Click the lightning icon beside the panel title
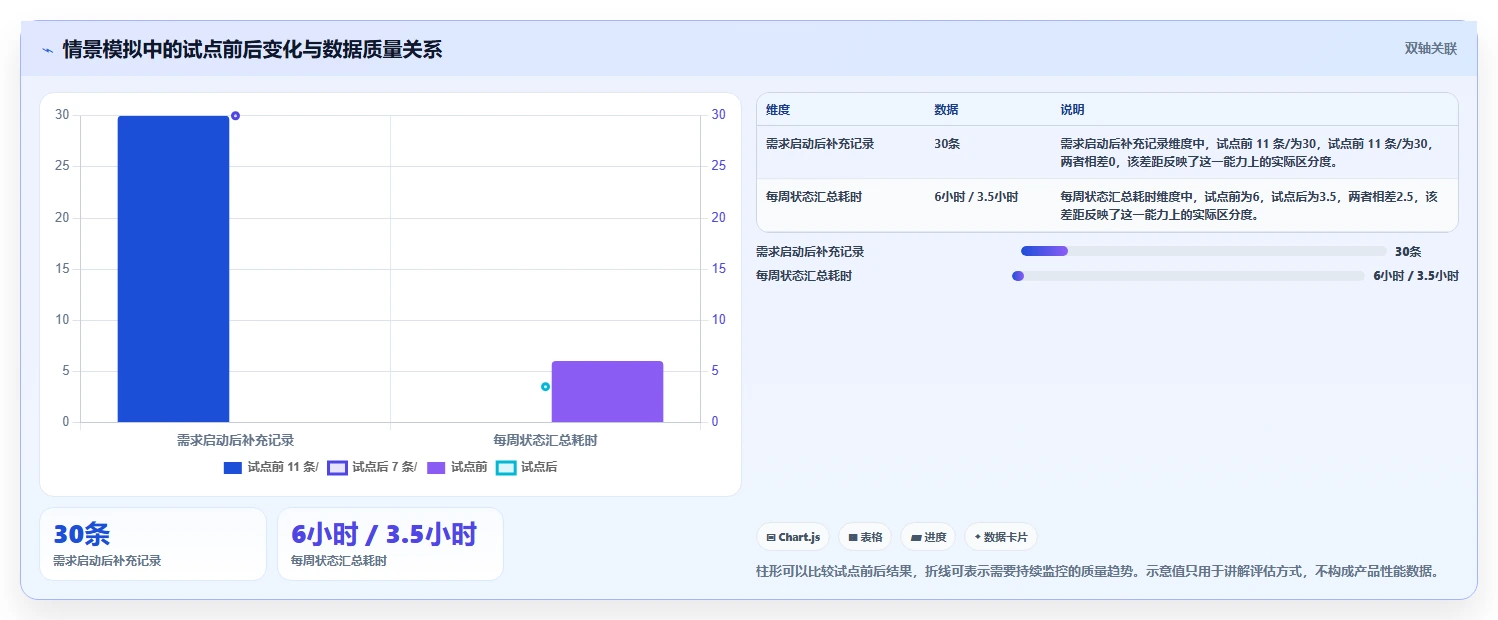 [x=47, y=50]
